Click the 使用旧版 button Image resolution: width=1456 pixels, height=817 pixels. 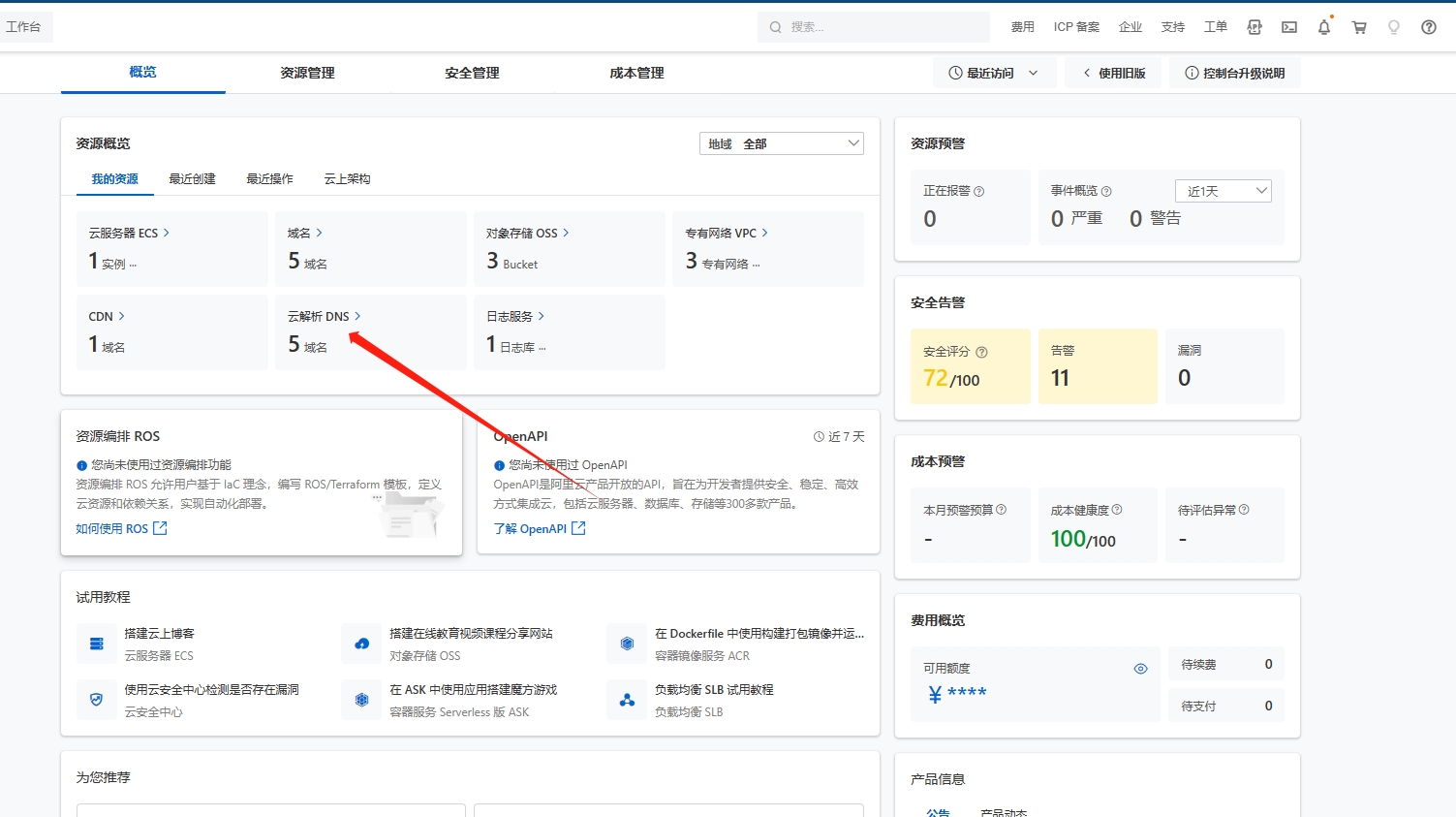point(1115,73)
